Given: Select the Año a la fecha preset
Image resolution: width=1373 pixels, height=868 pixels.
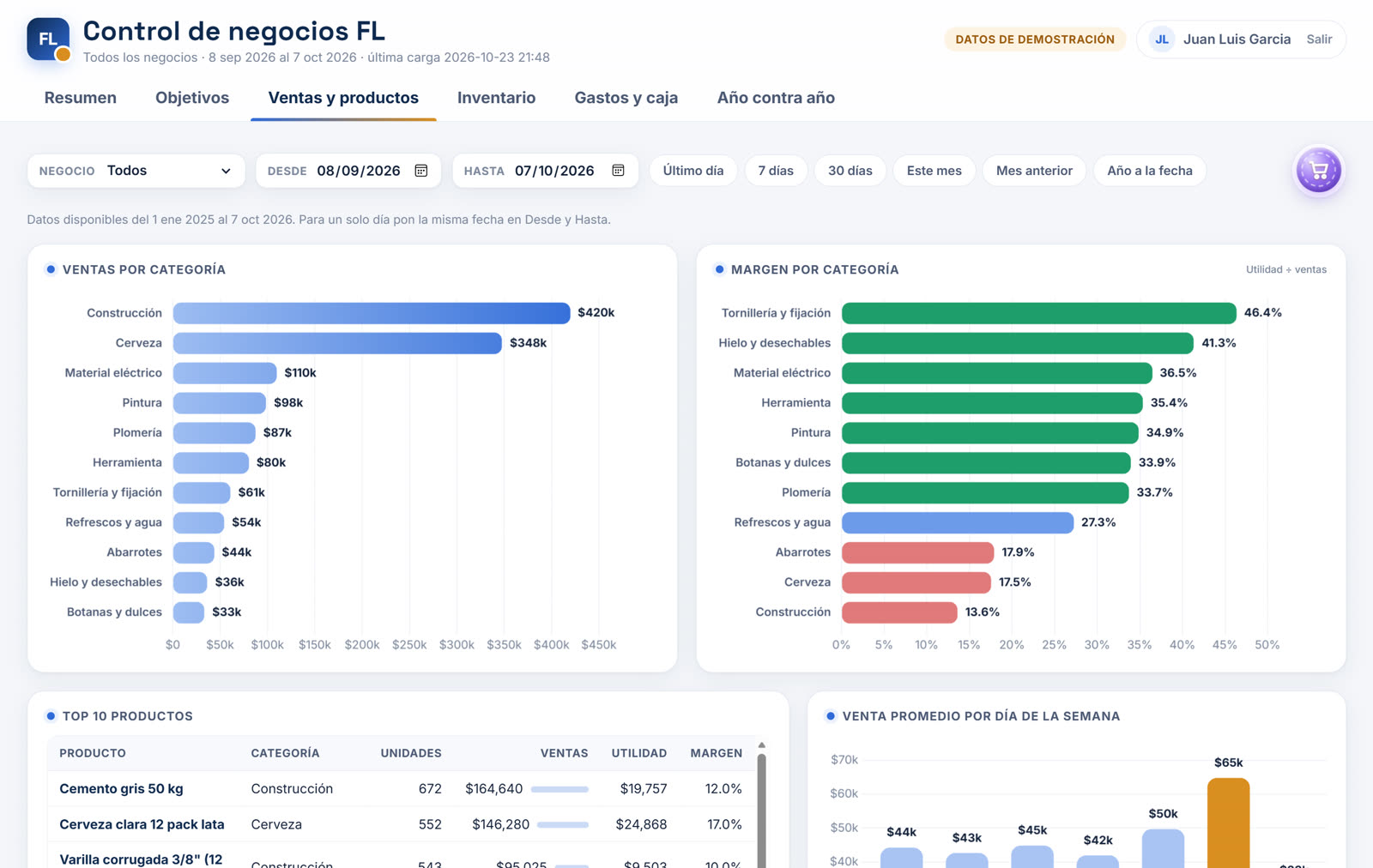Looking at the screenshot, I should [x=1150, y=171].
